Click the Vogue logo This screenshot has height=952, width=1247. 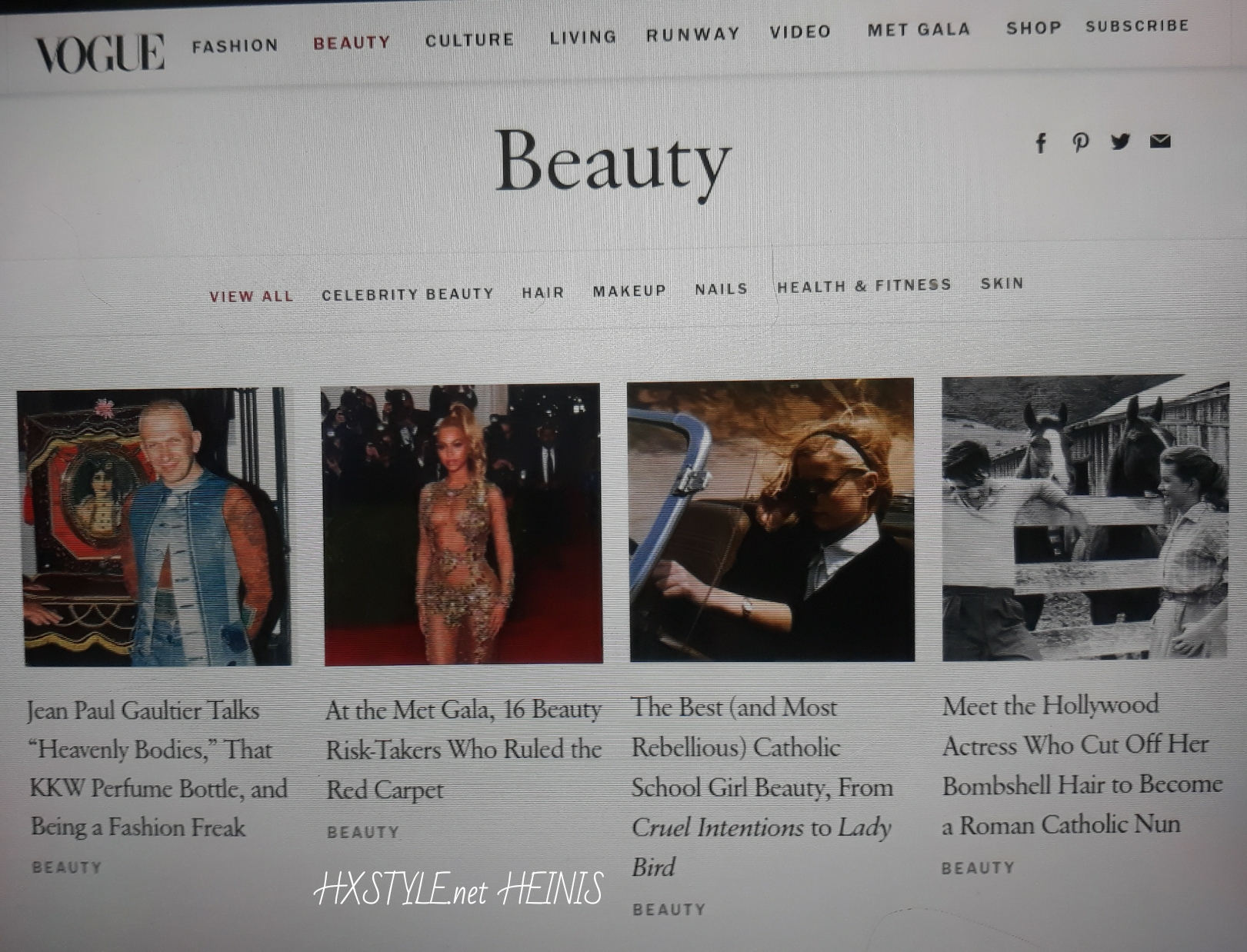coord(99,53)
